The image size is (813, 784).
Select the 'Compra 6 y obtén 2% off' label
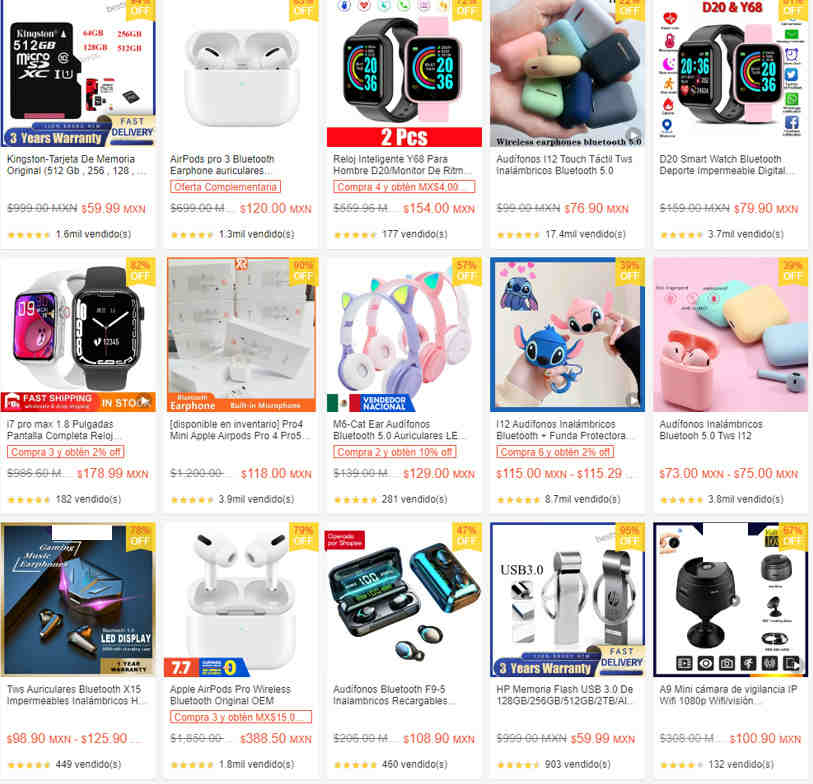click(555, 452)
